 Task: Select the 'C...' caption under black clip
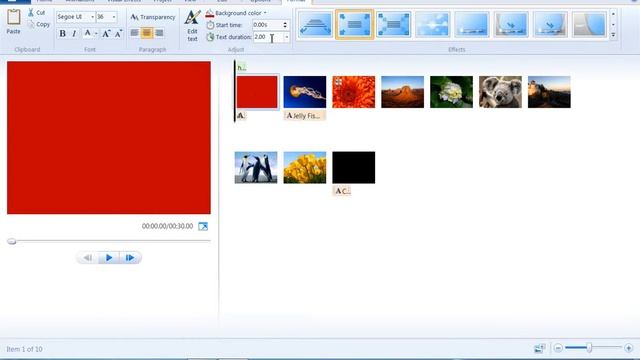click(342, 191)
